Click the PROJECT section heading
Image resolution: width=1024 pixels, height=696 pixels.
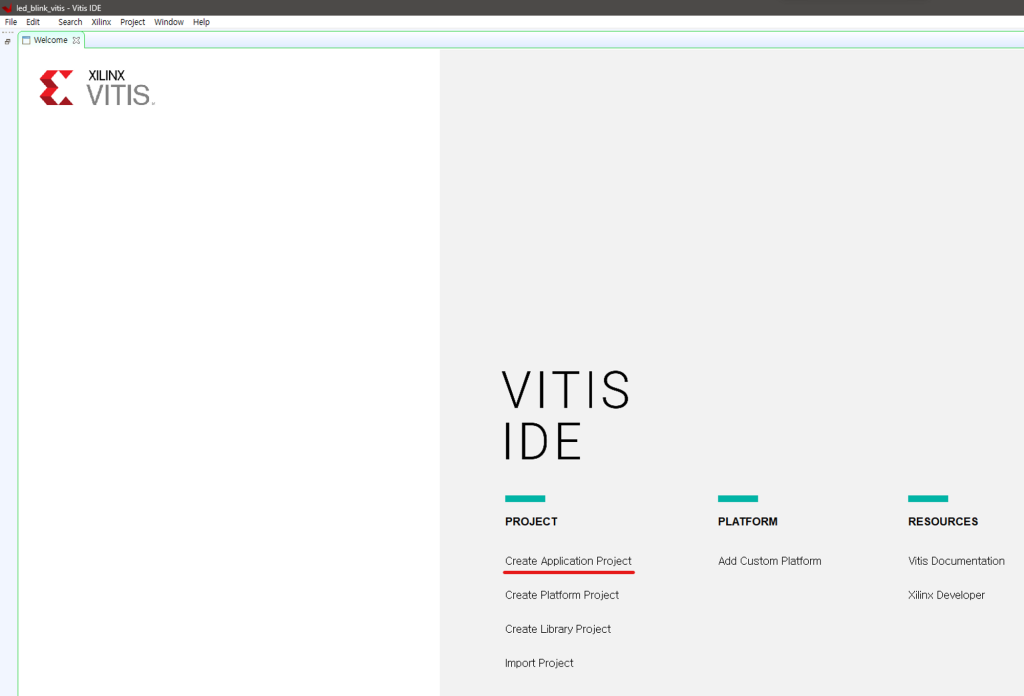pos(531,522)
